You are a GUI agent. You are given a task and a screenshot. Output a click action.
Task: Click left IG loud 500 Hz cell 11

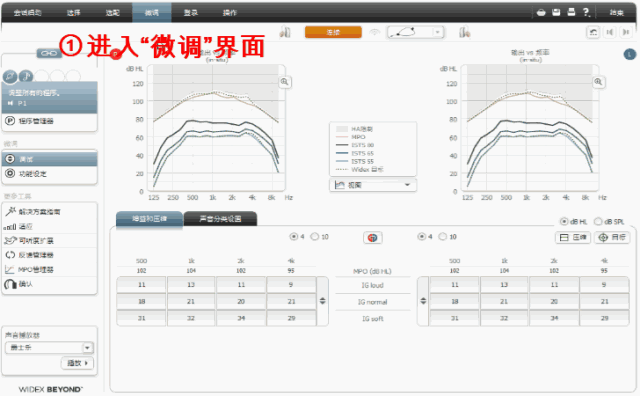click(141, 285)
